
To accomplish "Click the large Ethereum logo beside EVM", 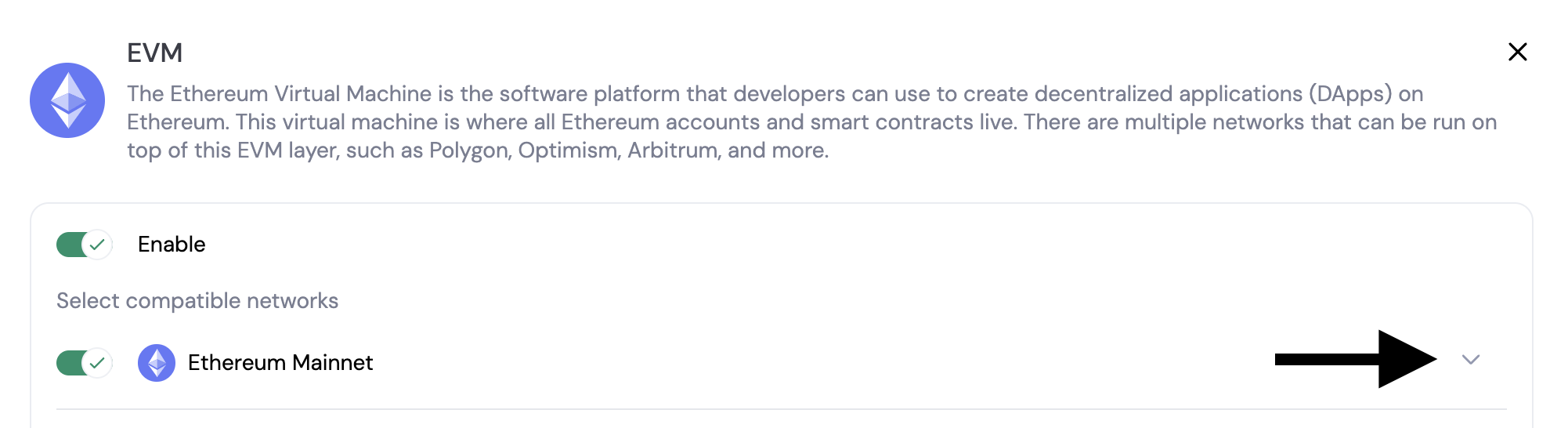I will (x=67, y=100).
